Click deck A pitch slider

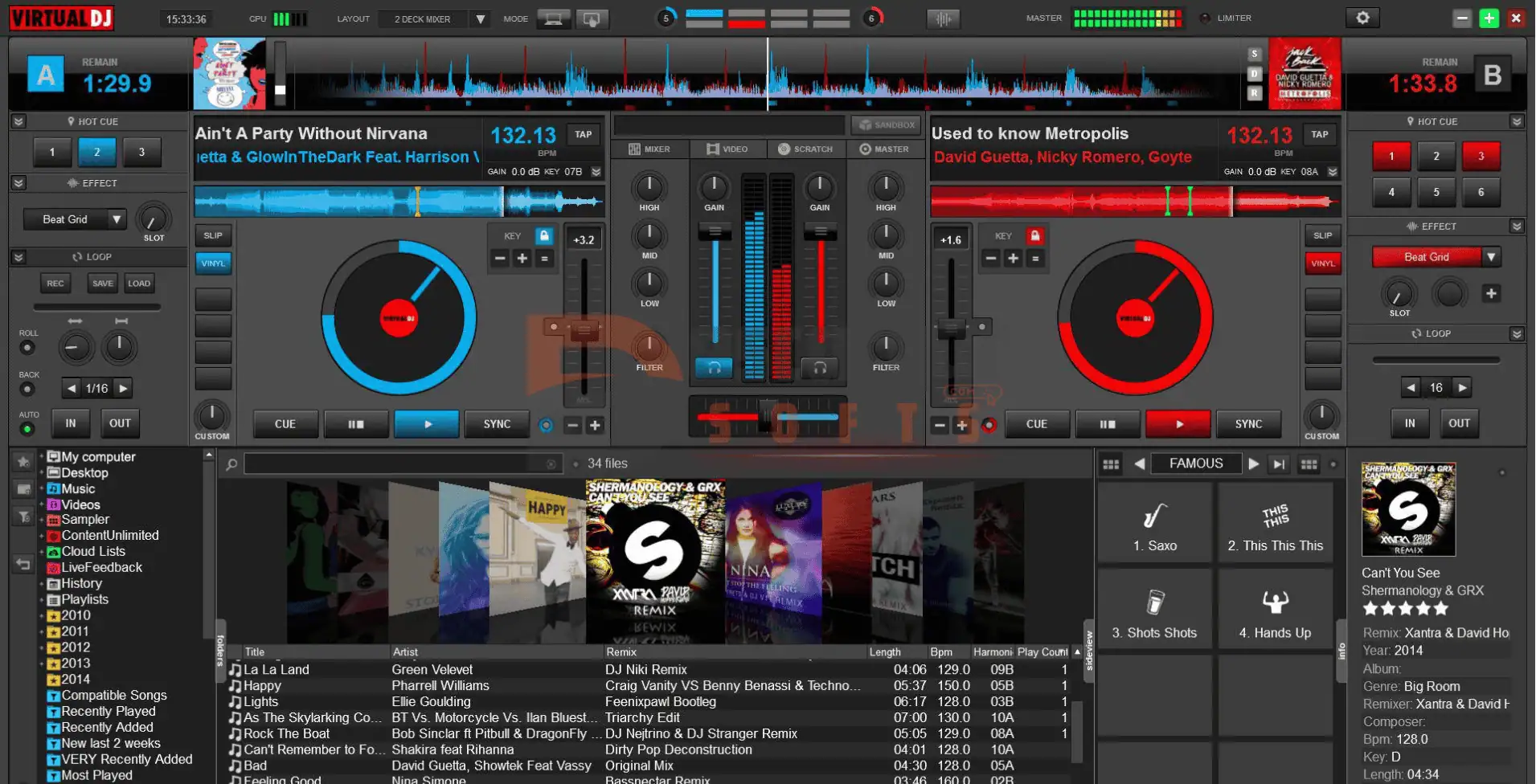coord(584,329)
